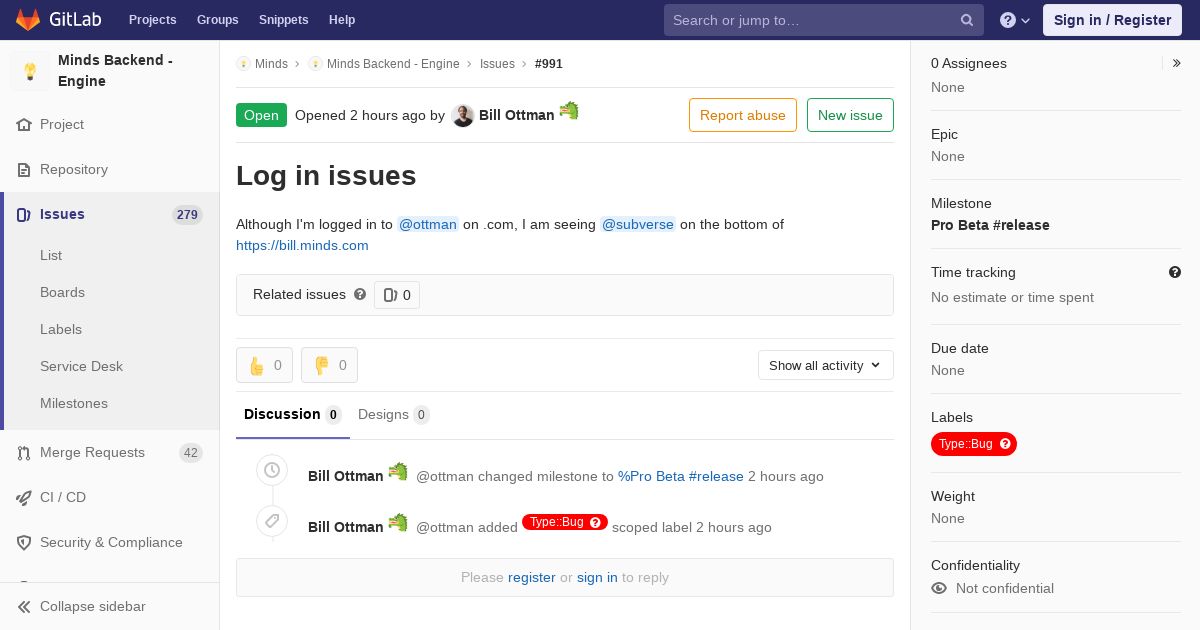Click the 279 issues count badge
The width and height of the screenshot is (1200, 630).
(187, 215)
